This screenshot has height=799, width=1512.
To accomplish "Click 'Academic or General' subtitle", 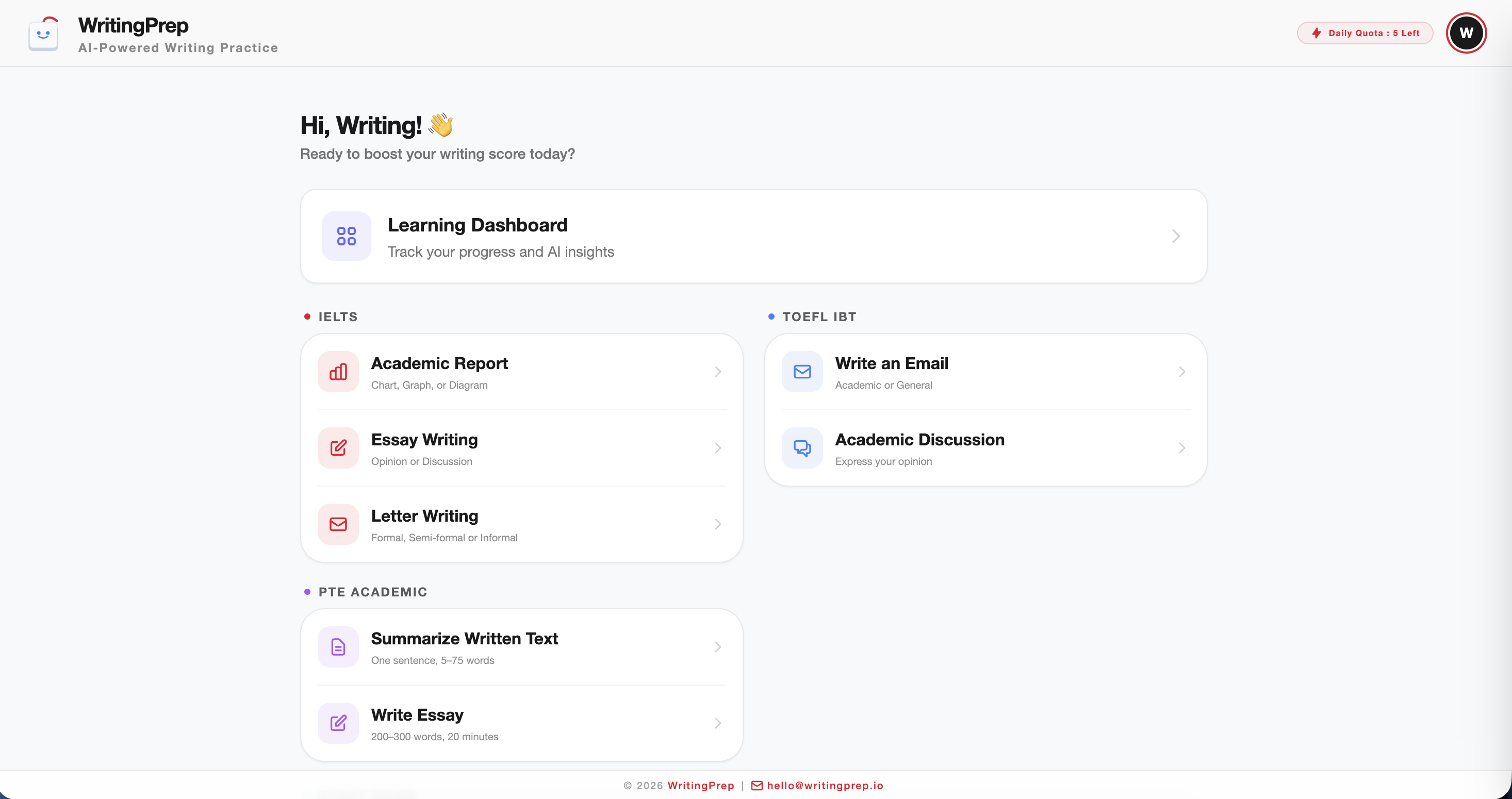I will pyautogui.click(x=883, y=386).
